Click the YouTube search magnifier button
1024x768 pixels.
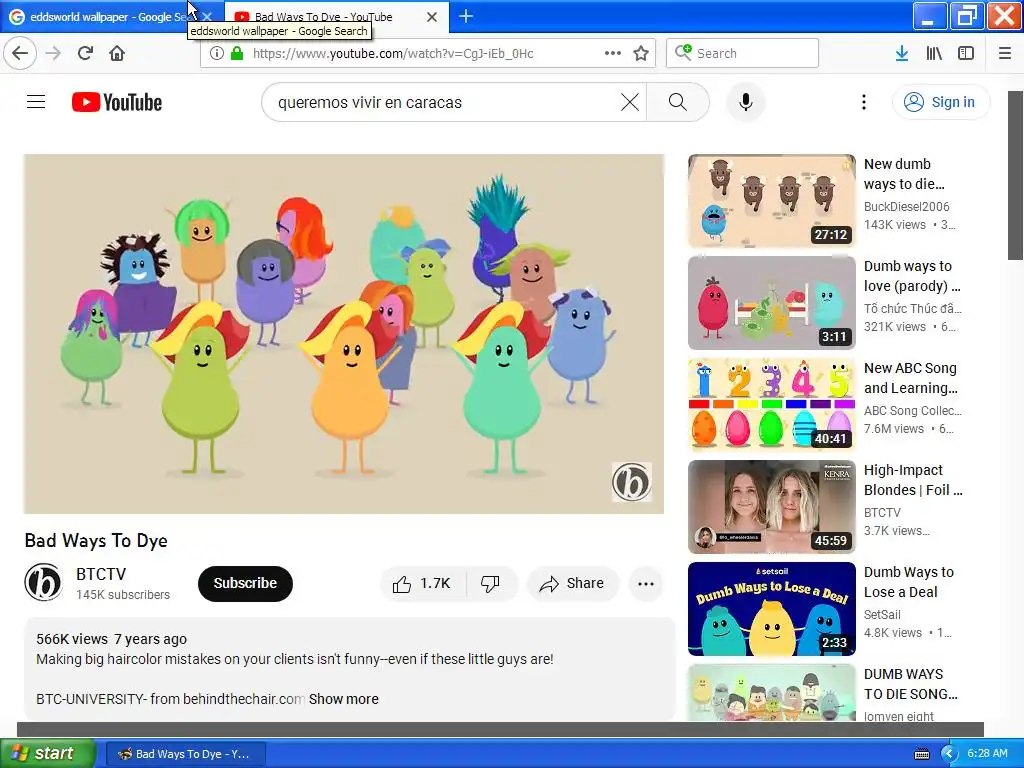point(678,102)
